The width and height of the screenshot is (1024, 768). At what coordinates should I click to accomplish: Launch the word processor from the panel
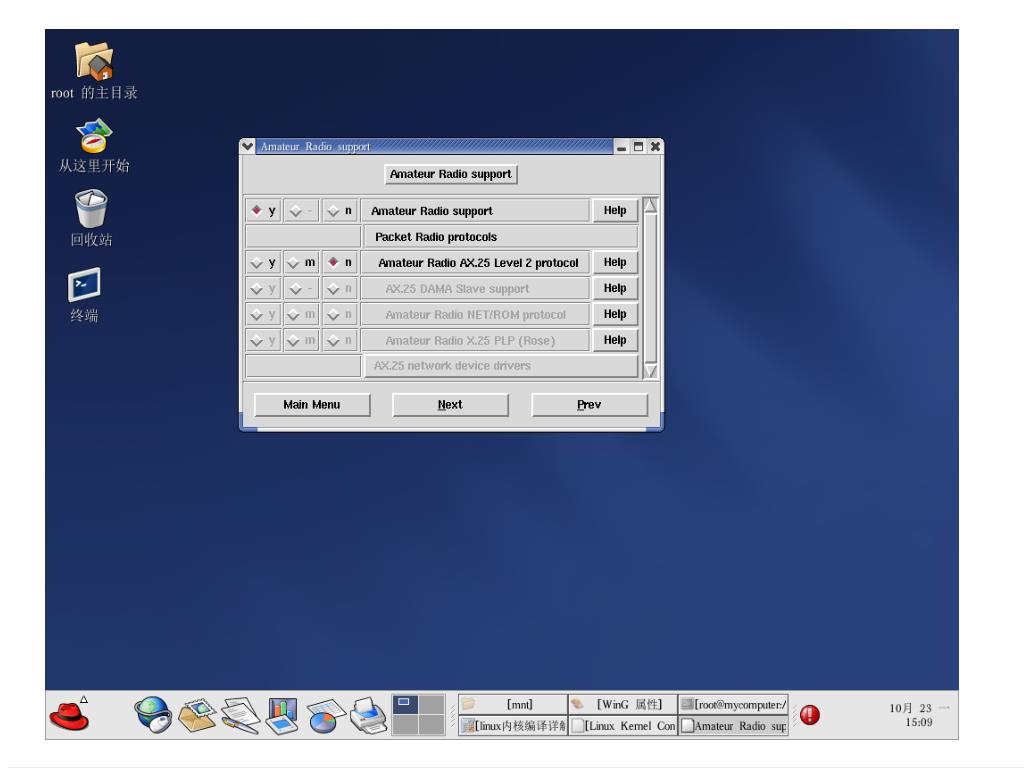(240, 716)
